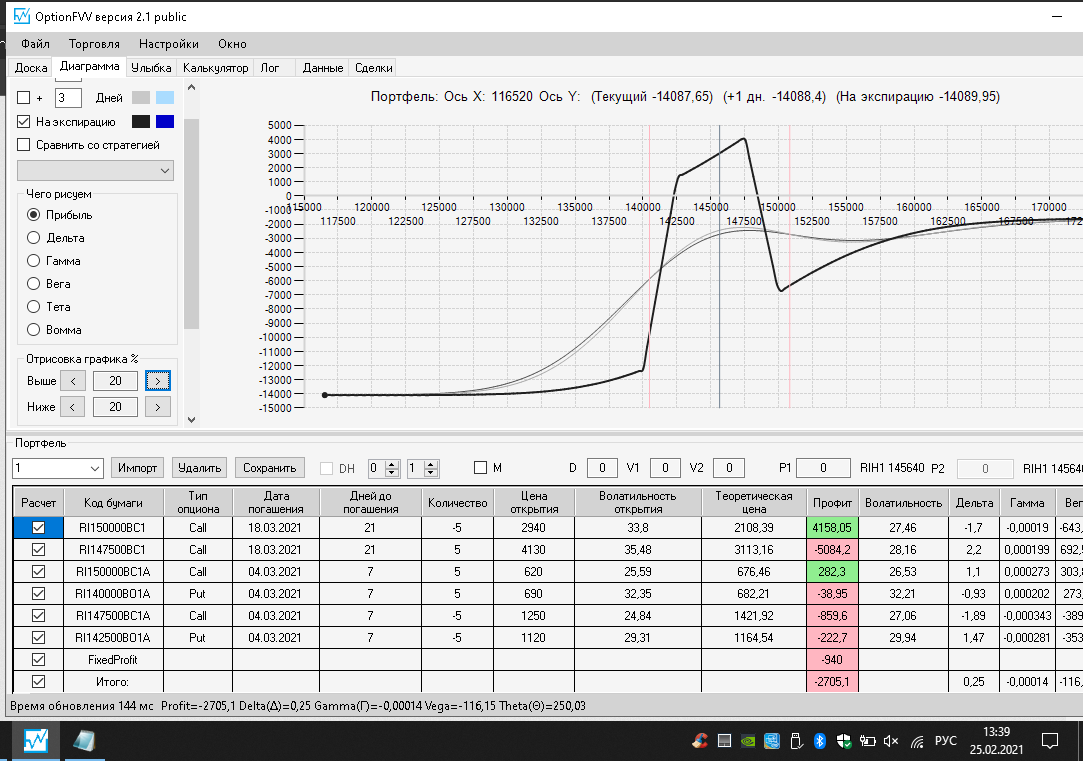The image size is (1083, 761).
Task: Switch to the Сделки tab
Action: coord(374,68)
